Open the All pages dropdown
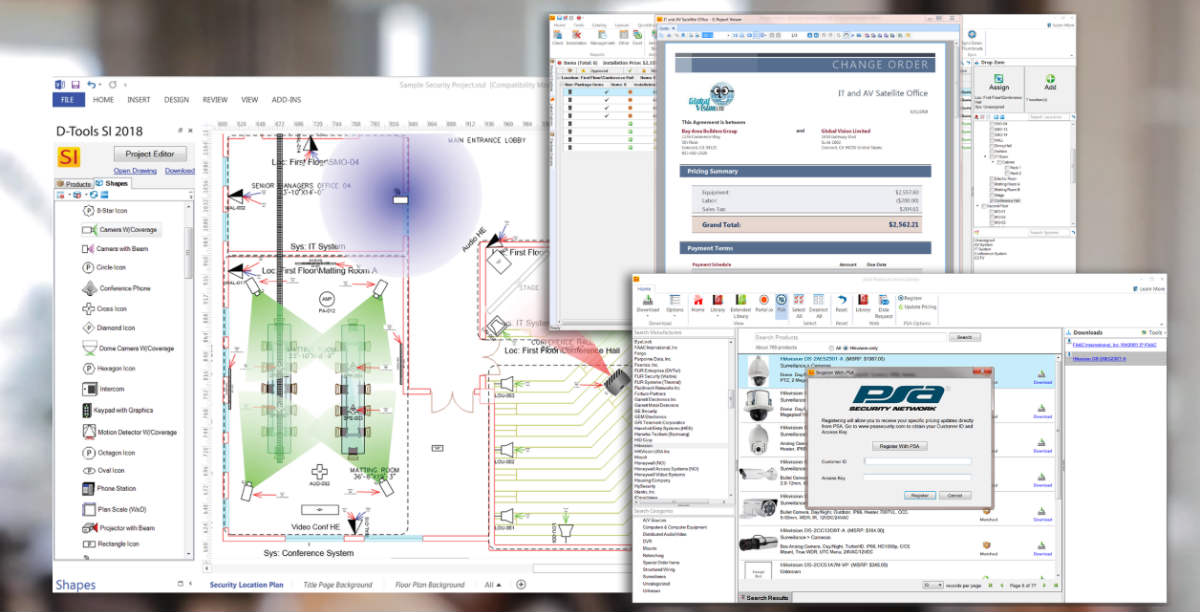This screenshot has width=1200, height=612. point(493,585)
